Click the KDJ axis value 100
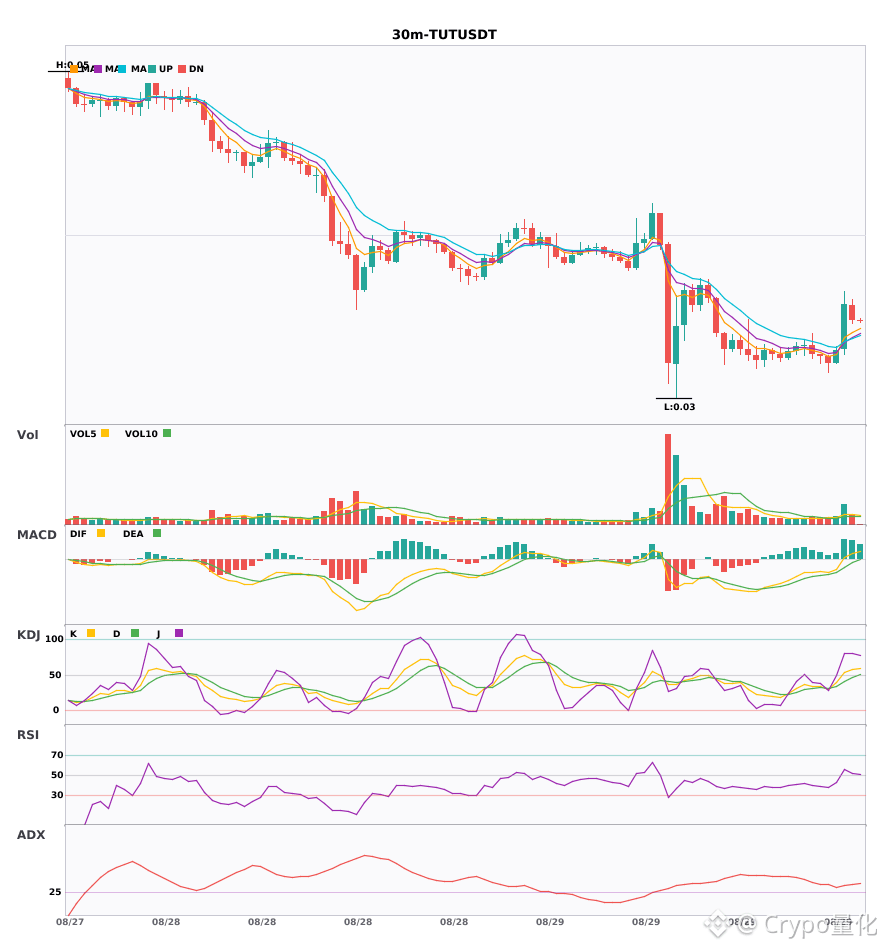The width and height of the screenshot is (885, 950). 55,639
